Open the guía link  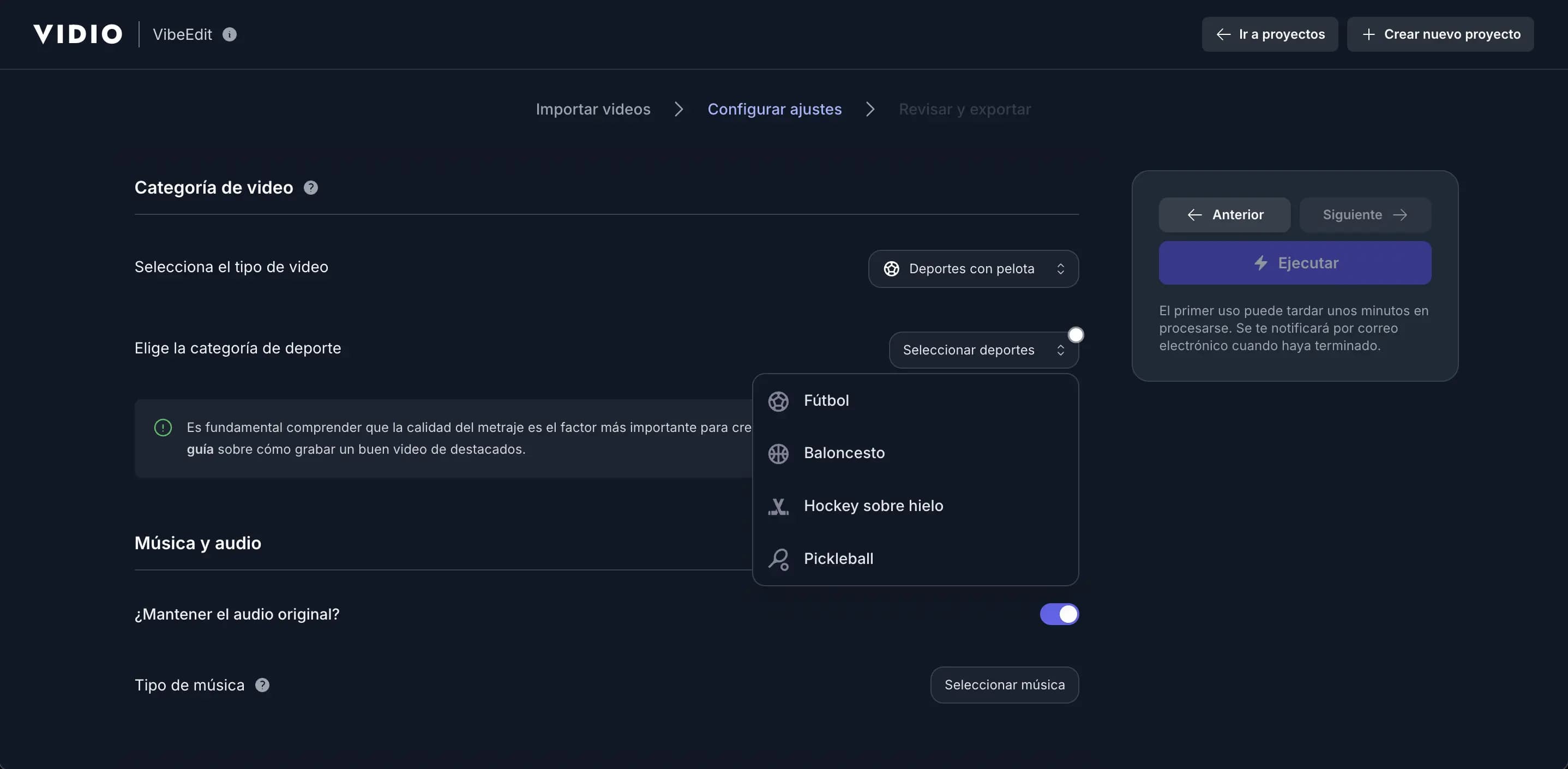tap(200, 449)
